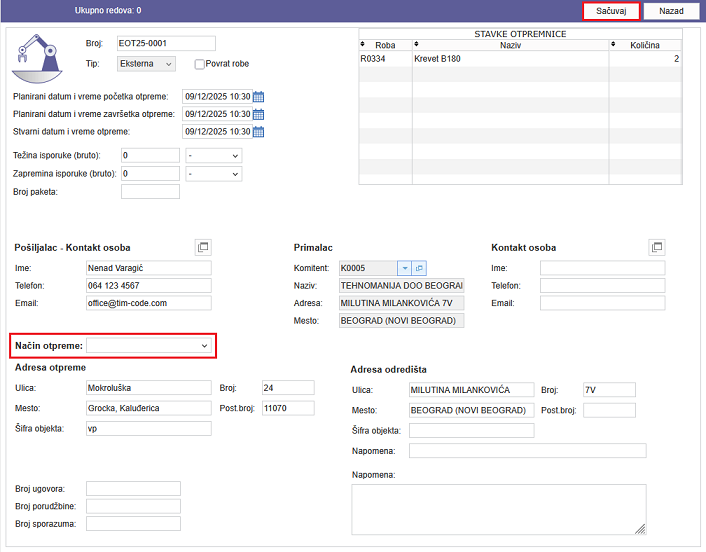Click the Broj paketa input field
Viewport: 706px width, 552px height.
point(150,192)
